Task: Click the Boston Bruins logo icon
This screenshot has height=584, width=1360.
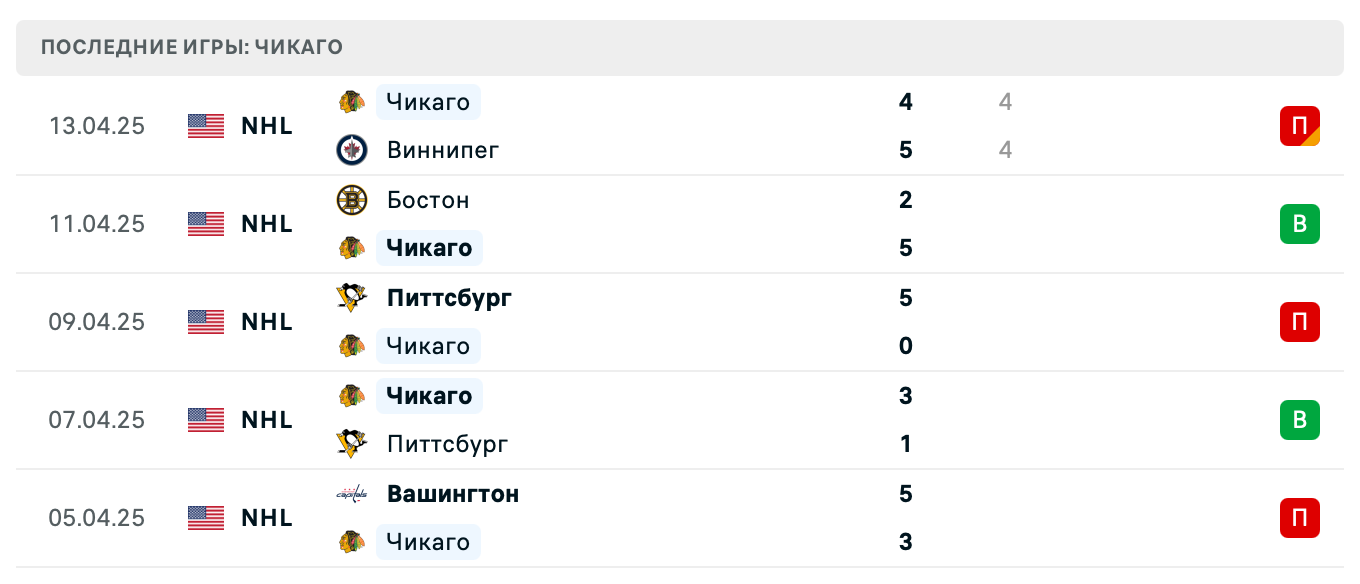Action: [351, 200]
